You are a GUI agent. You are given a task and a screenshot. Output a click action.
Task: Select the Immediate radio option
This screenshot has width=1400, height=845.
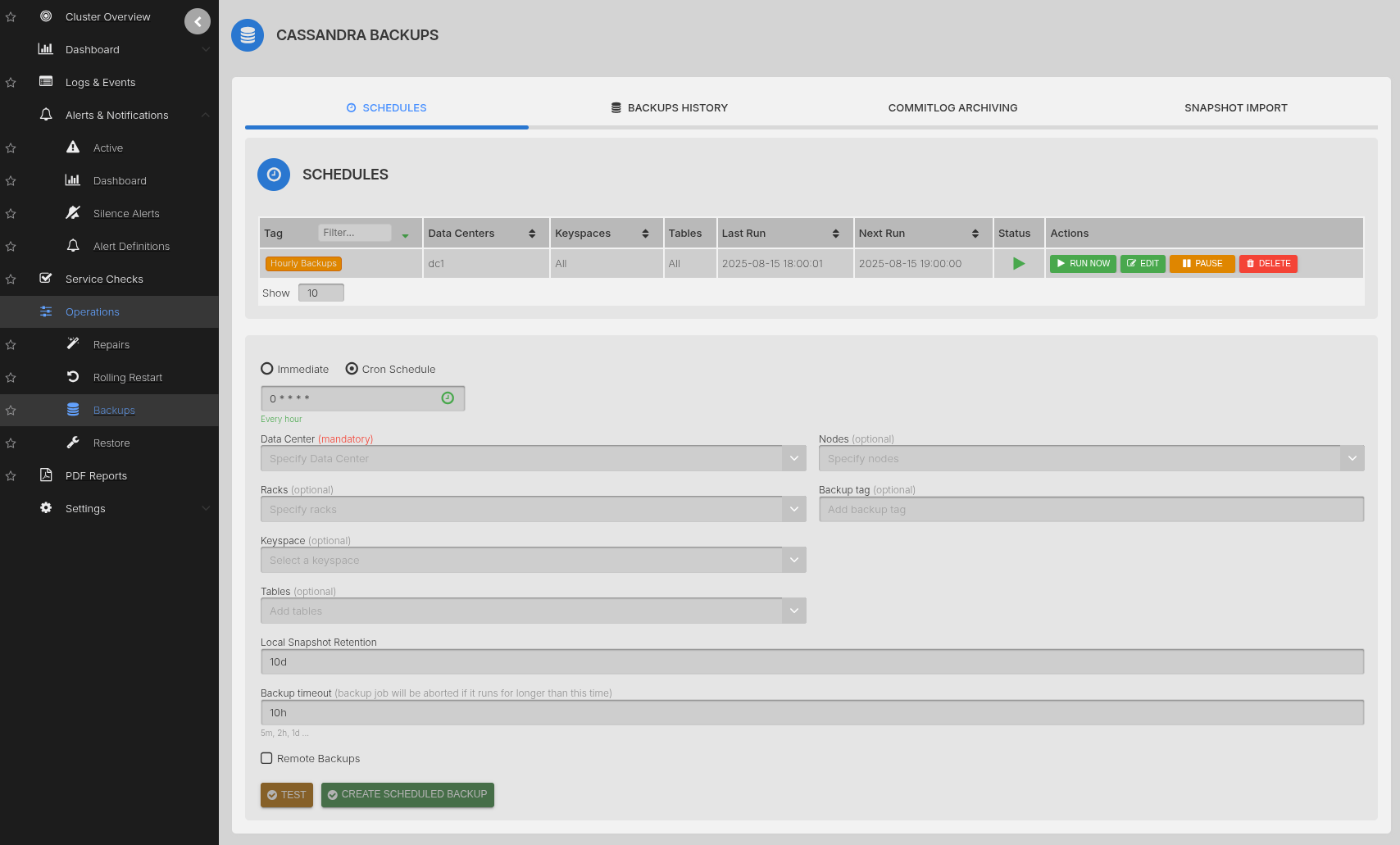[x=267, y=369]
